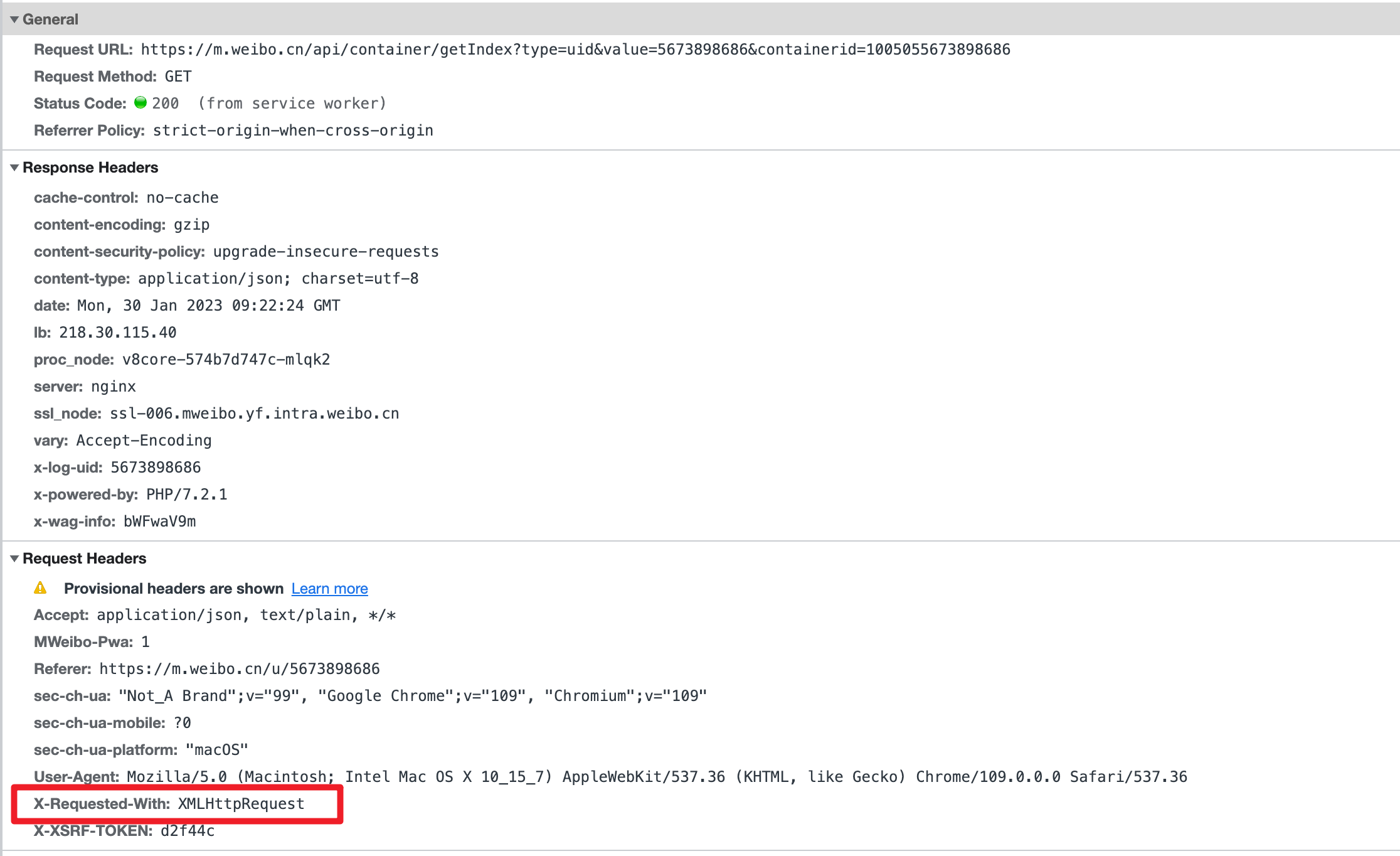Select the date header value
Screen dimensions: 1400x856
[x=208, y=306]
